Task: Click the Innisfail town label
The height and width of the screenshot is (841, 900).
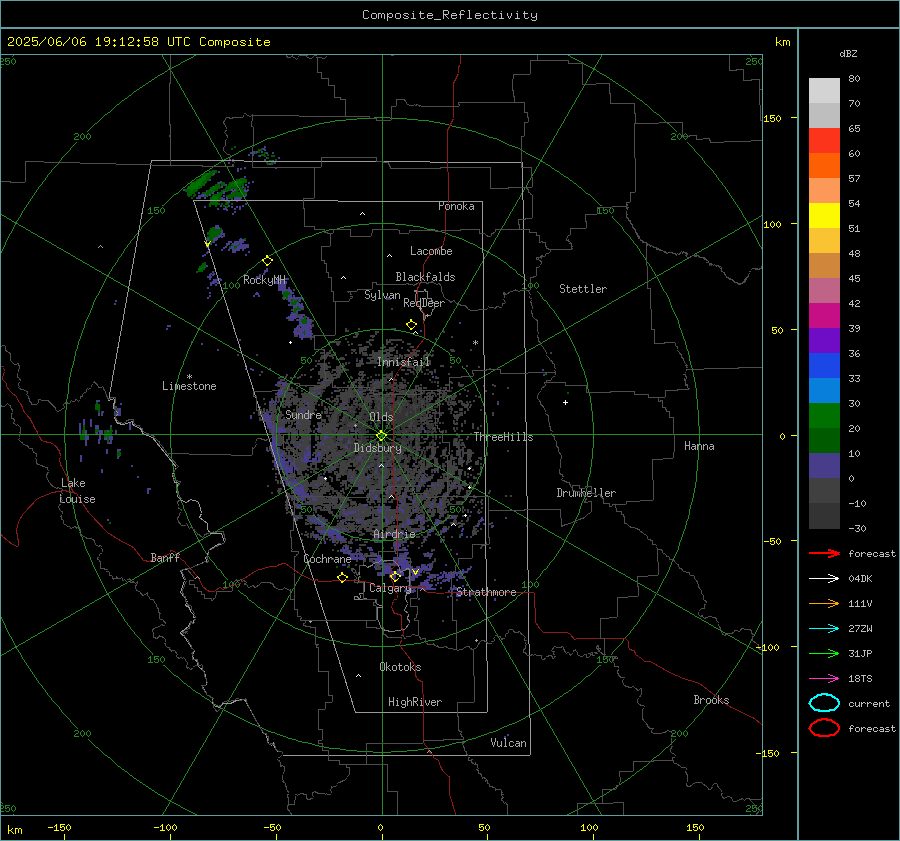Action: click(404, 362)
